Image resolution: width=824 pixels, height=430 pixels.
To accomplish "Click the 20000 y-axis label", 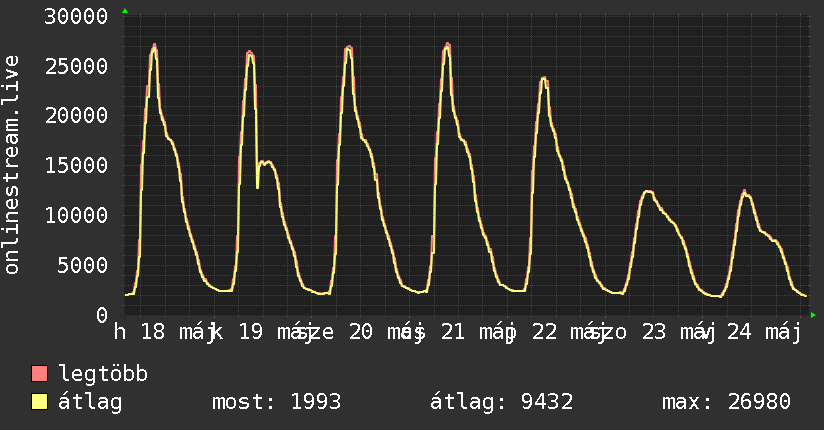I will pyautogui.click(x=76, y=116).
